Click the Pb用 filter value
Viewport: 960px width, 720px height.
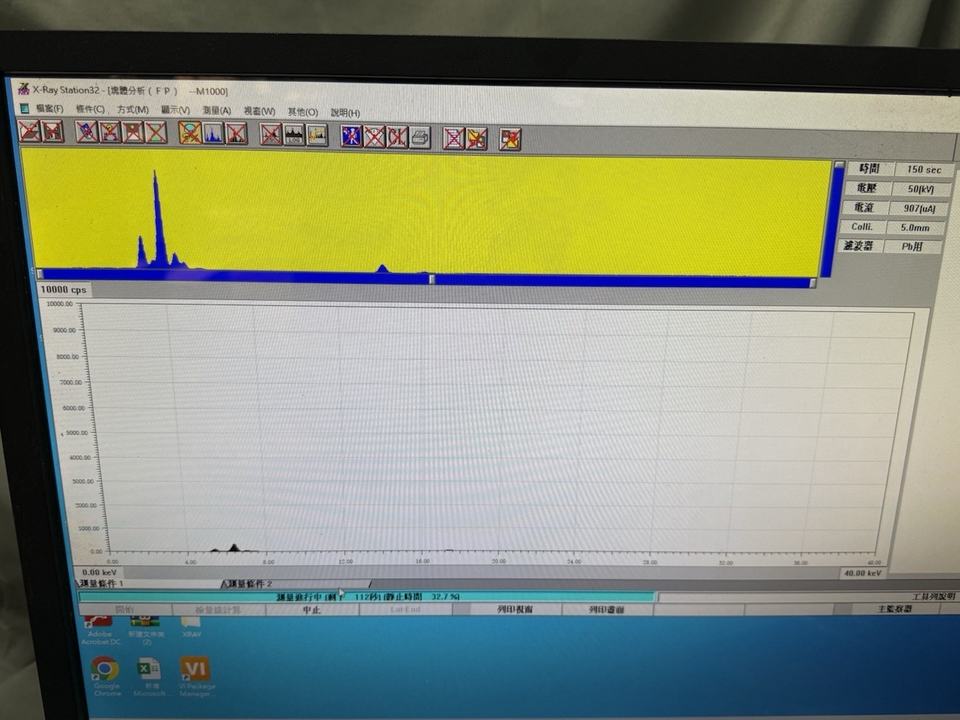click(x=912, y=247)
